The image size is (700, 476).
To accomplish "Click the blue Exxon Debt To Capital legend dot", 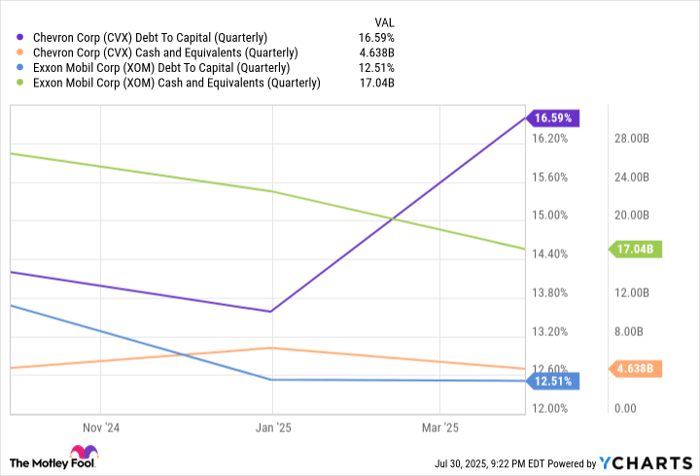I will 20,68.
